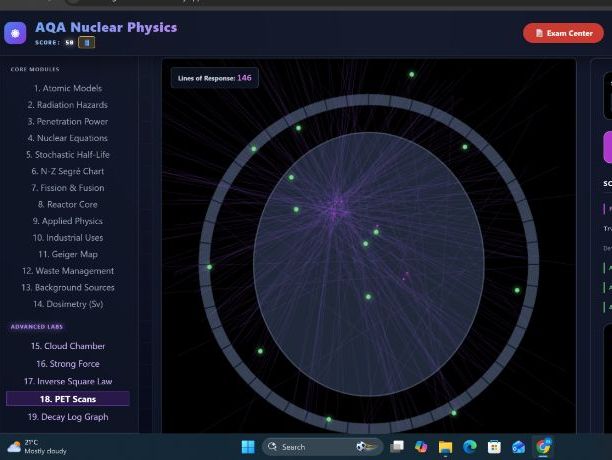Open Outlook mail from the taskbar
The width and height of the screenshot is (612, 460).
click(518, 447)
